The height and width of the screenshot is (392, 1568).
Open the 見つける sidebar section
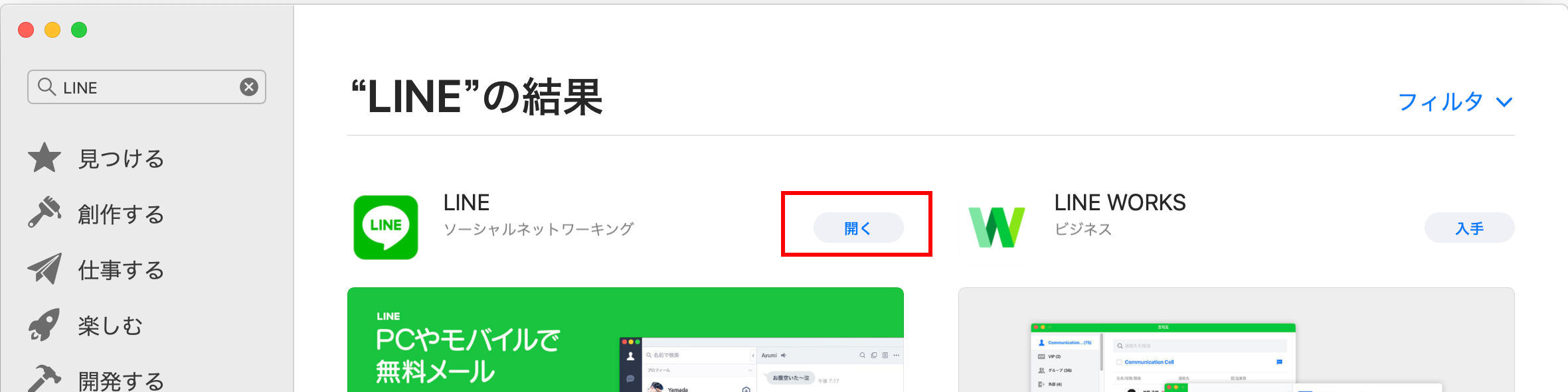(x=121, y=159)
